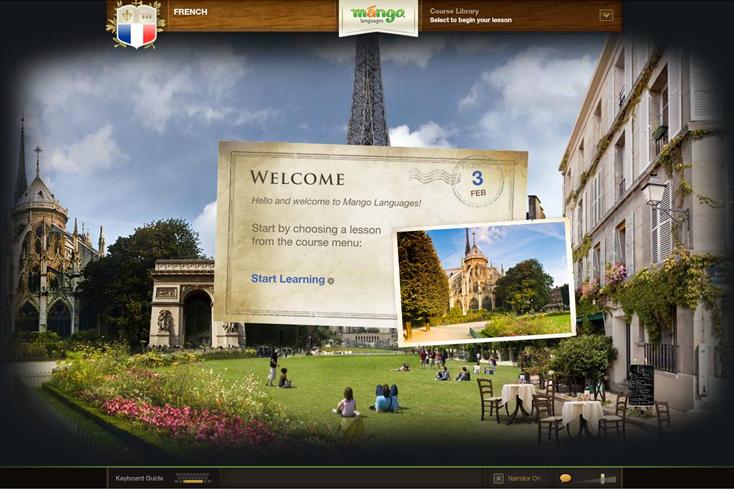Expand the Course Library dropdown arrow
Image resolution: width=734 pixels, height=489 pixels.
click(606, 15)
